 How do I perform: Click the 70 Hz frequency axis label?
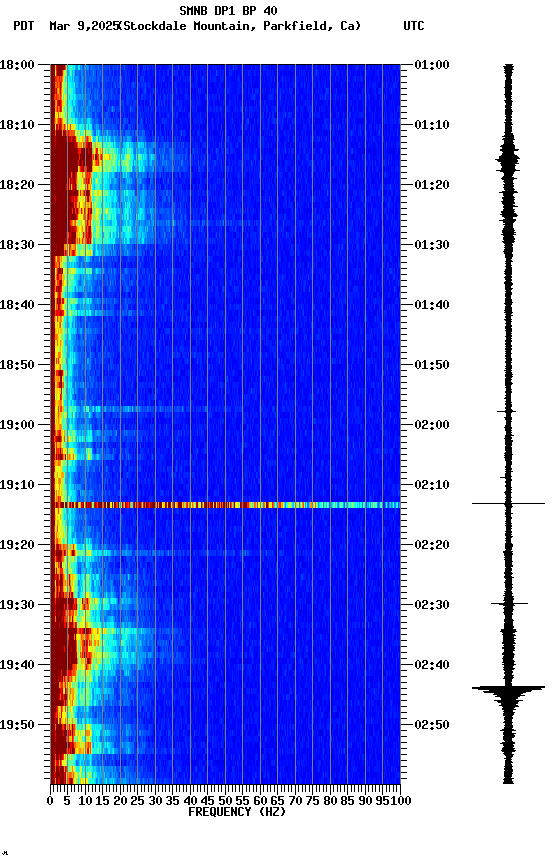click(295, 801)
